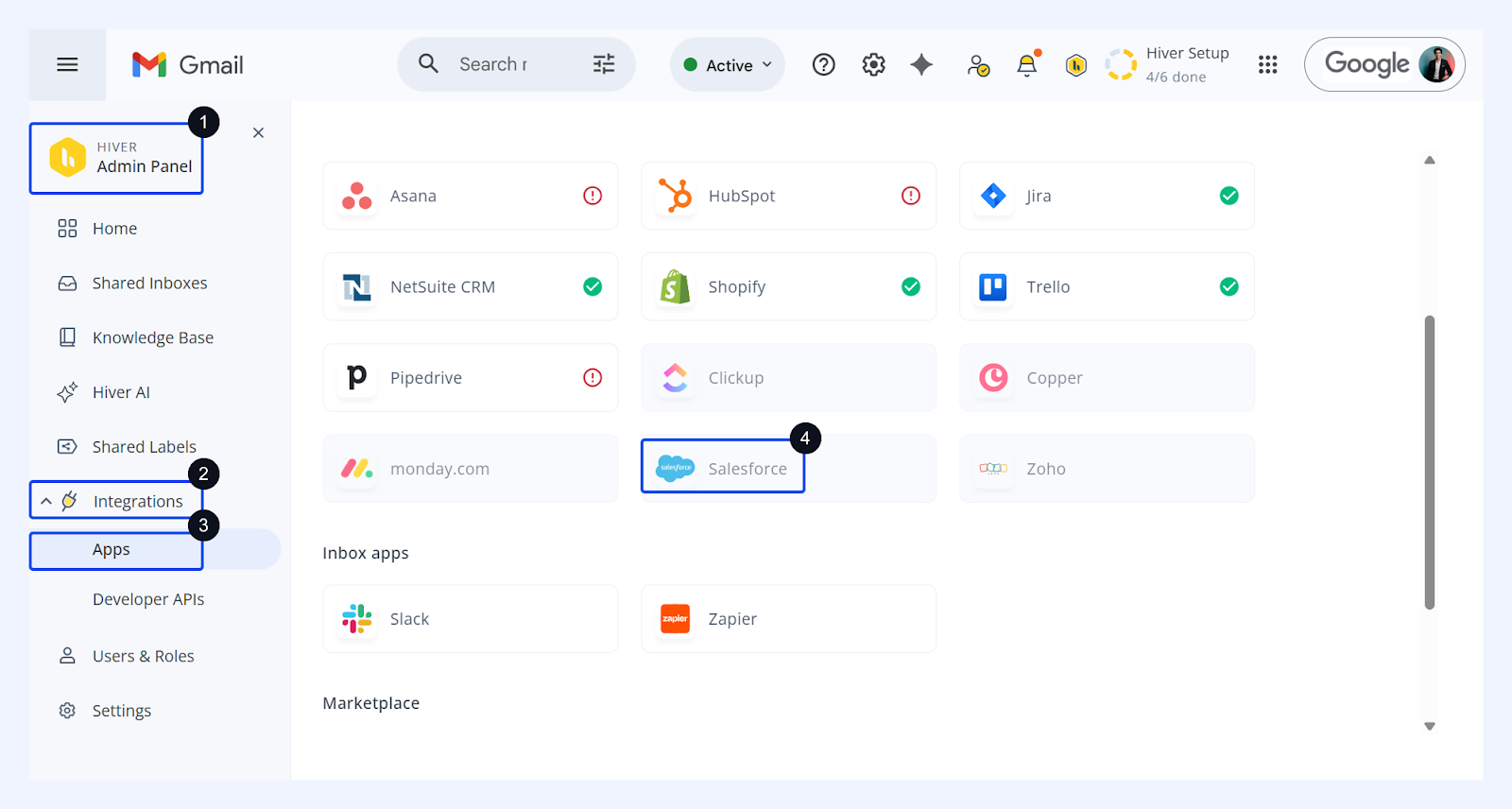
Task: Click the Google account profile picture
Action: (x=1436, y=64)
